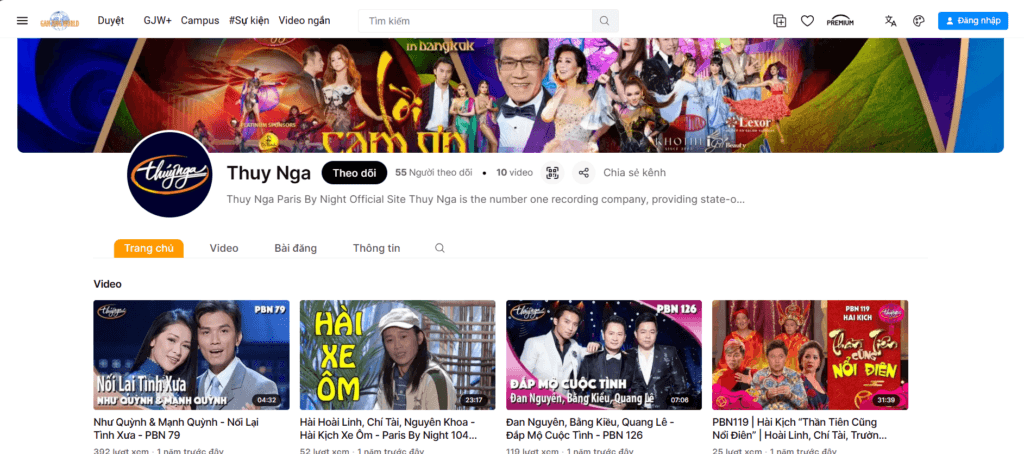
Task: Open the GJW+ navigation link
Action: [x=157, y=20]
